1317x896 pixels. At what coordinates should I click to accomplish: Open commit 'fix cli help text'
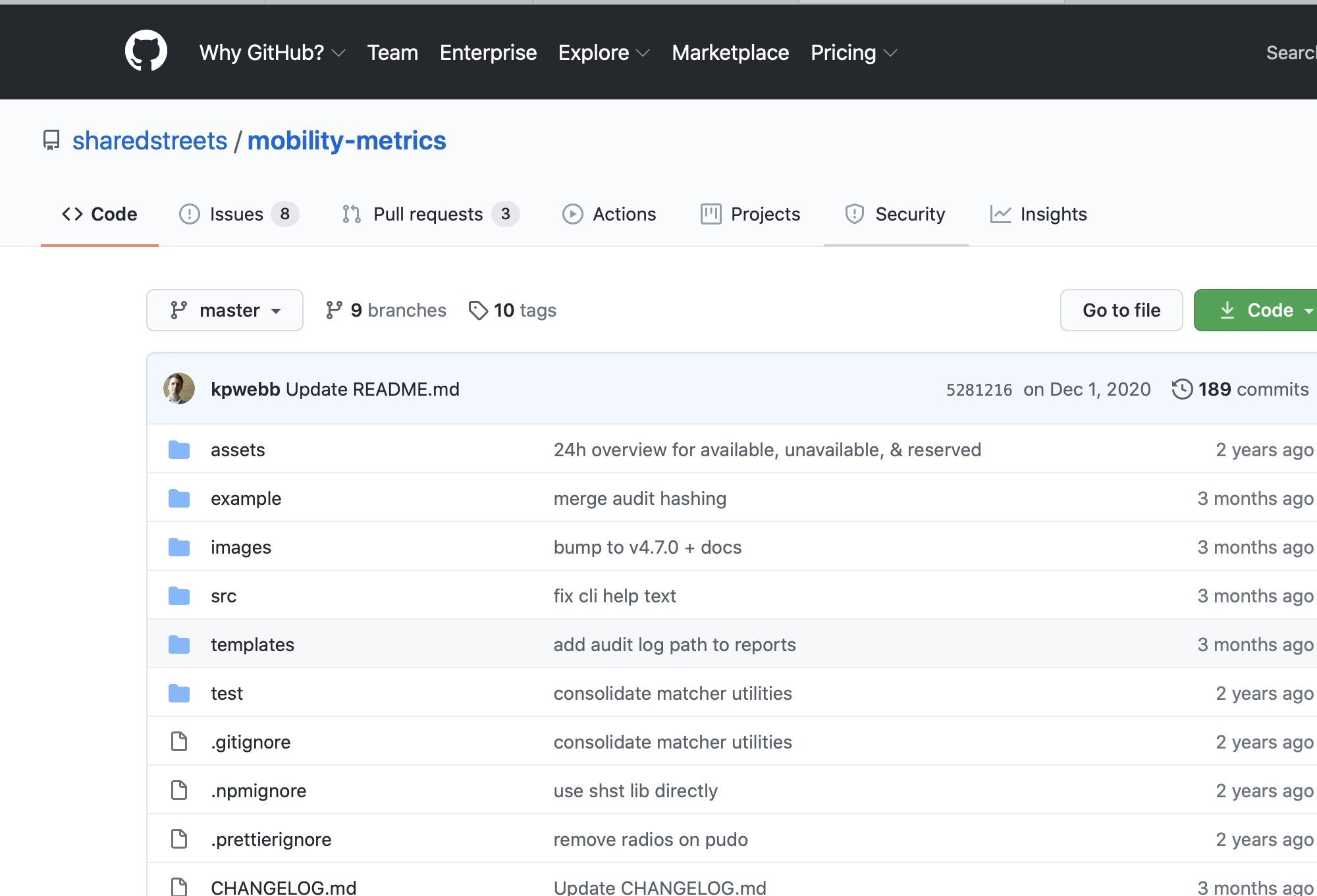(614, 596)
